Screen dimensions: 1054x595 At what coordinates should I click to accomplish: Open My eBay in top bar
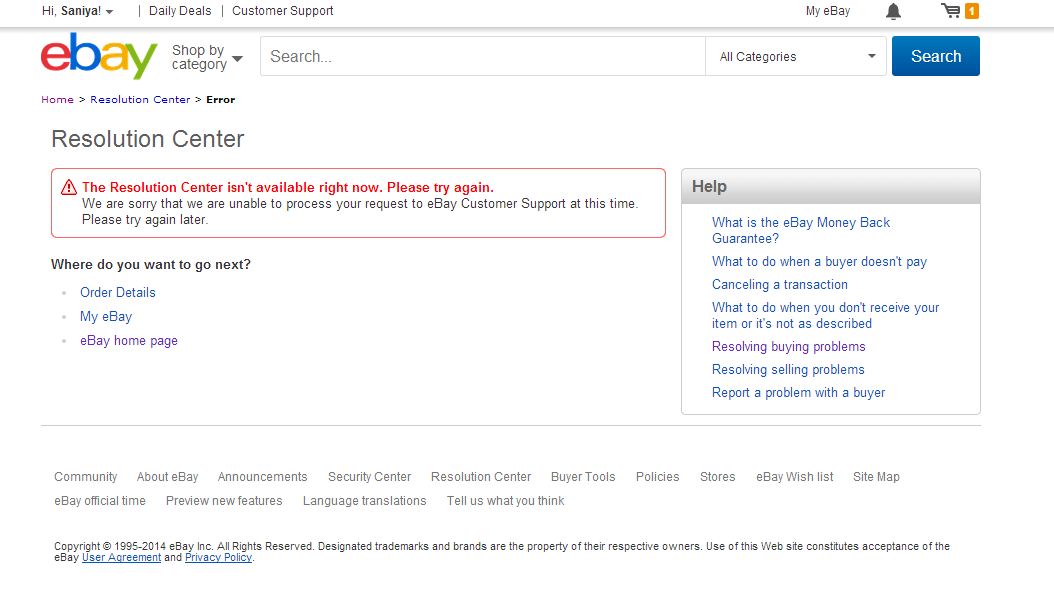click(828, 11)
